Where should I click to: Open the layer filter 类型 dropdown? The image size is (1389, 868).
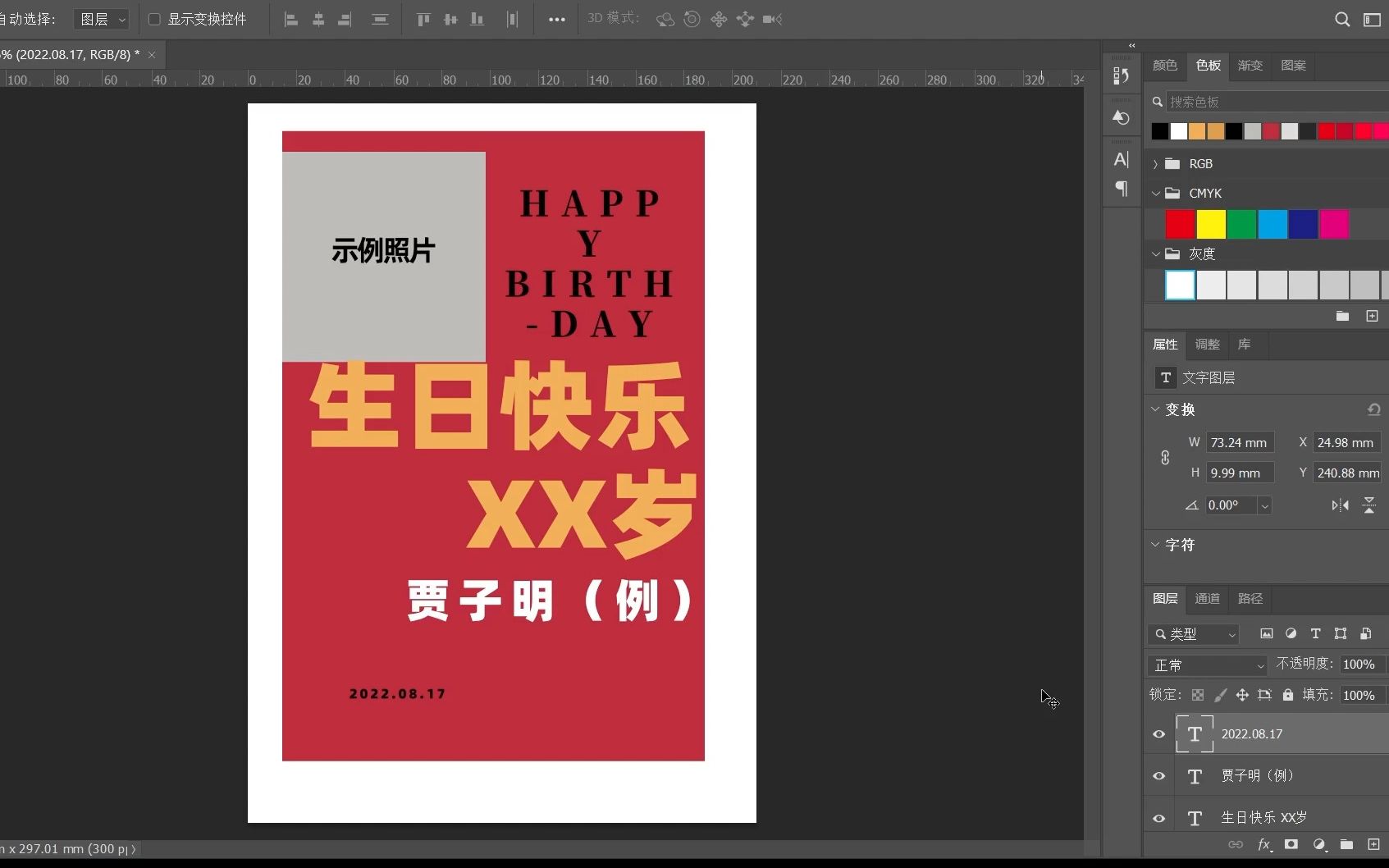(x=1195, y=634)
